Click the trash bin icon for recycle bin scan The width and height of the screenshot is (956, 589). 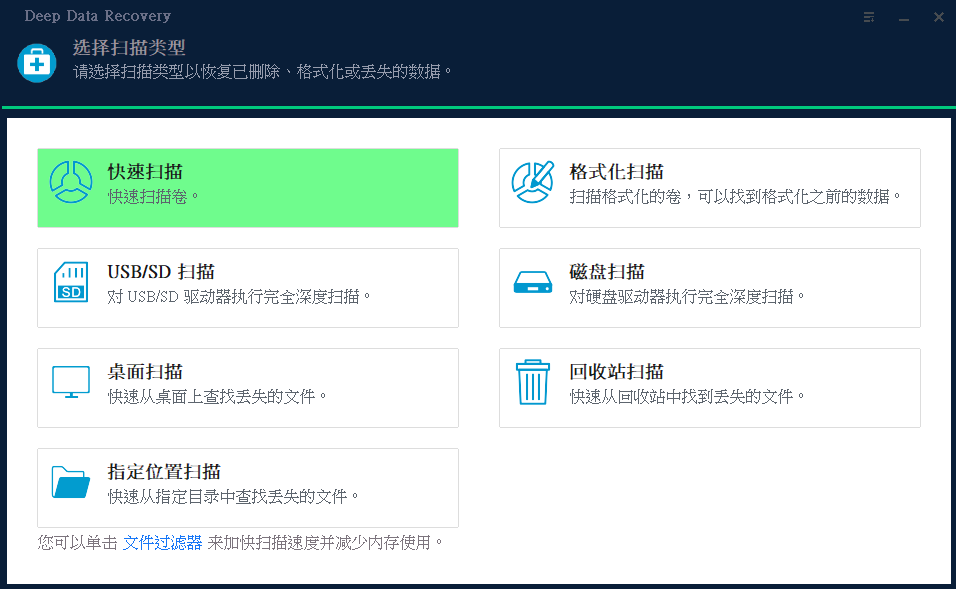[533, 382]
